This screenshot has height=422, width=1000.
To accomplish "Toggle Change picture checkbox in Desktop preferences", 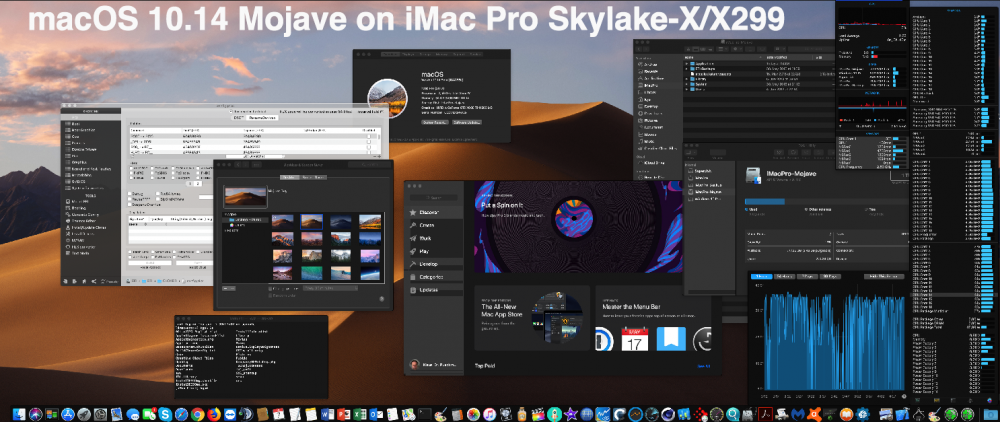I will [x=270, y=288].
